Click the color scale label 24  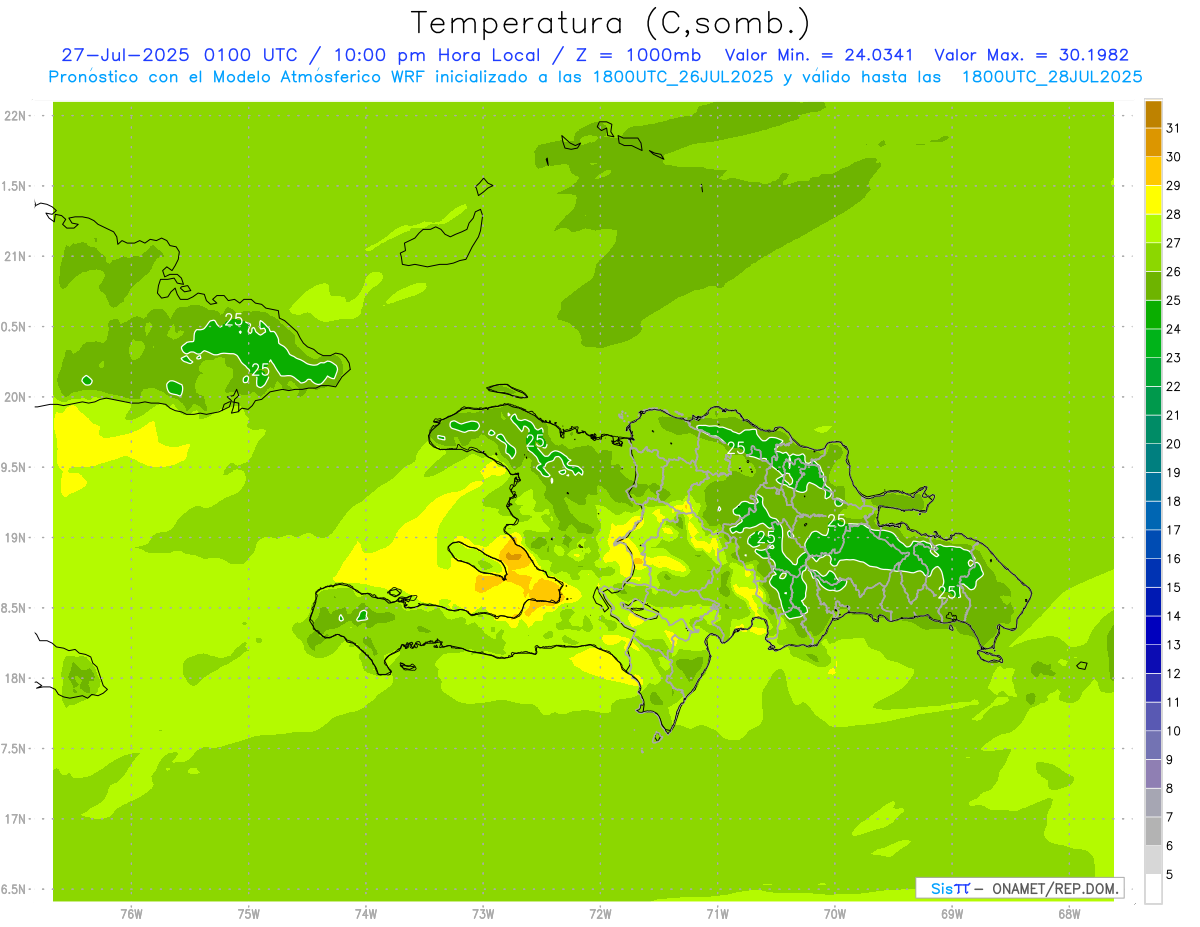pyautogui.click(x=1173, y=329)
